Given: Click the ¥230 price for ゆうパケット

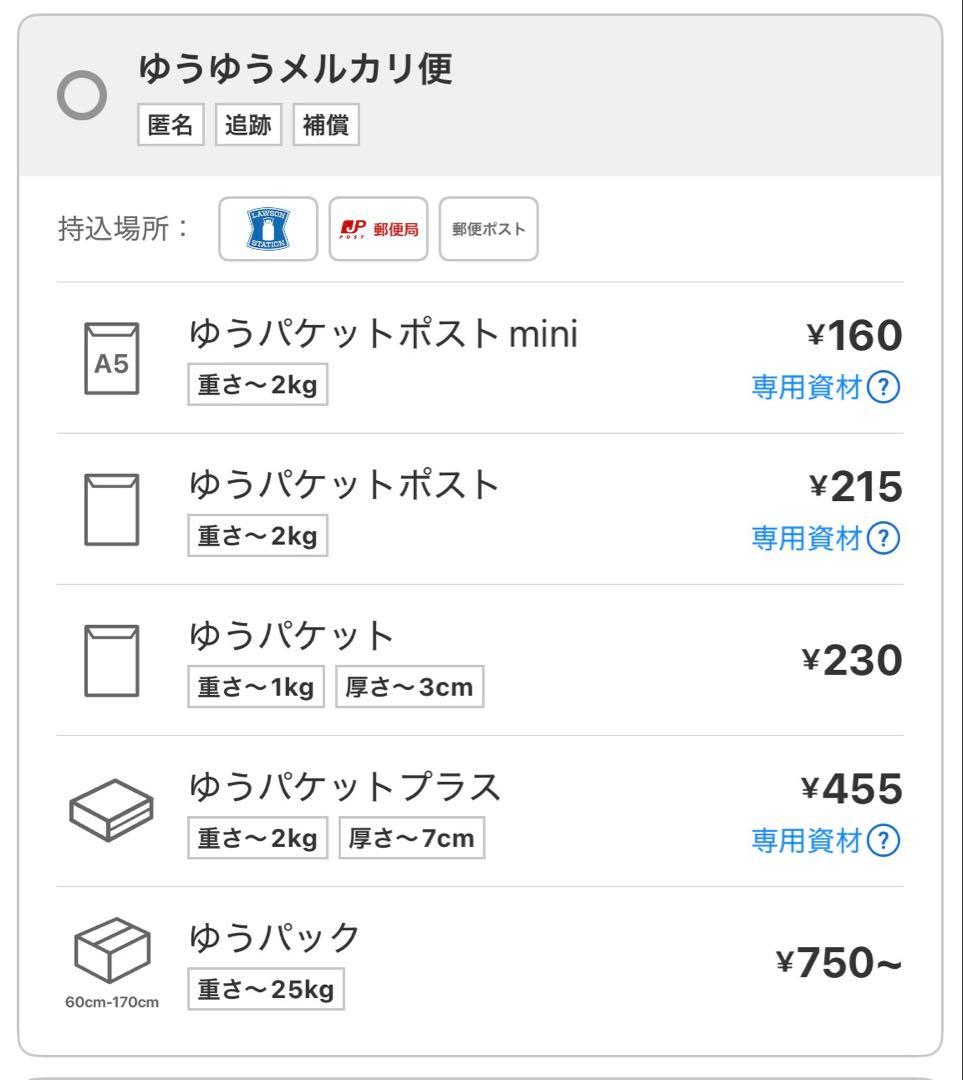Looking at the screenshot, I should (852, 660).
